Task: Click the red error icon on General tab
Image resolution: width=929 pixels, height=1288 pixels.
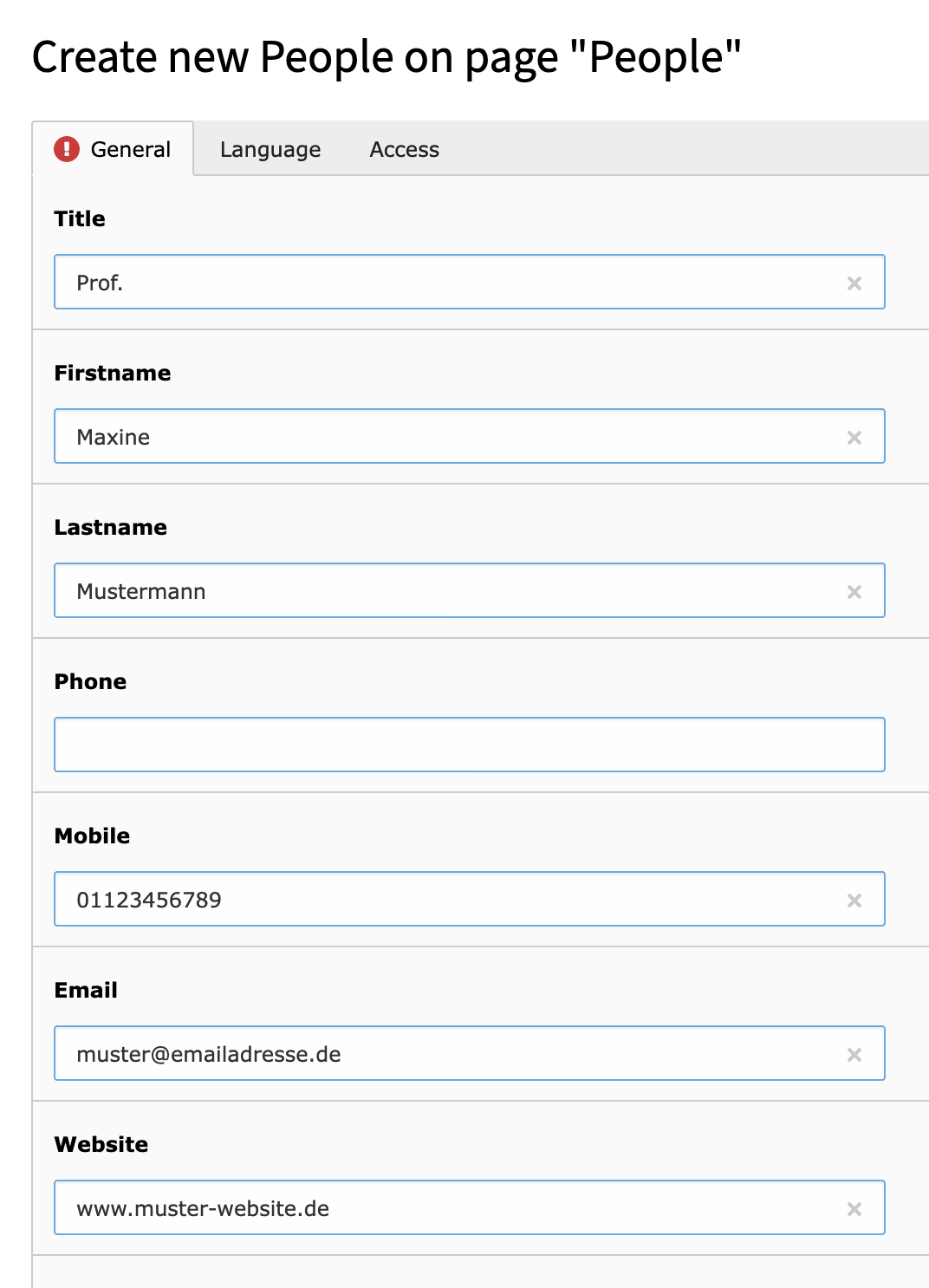Action: (x=67, y=149)
